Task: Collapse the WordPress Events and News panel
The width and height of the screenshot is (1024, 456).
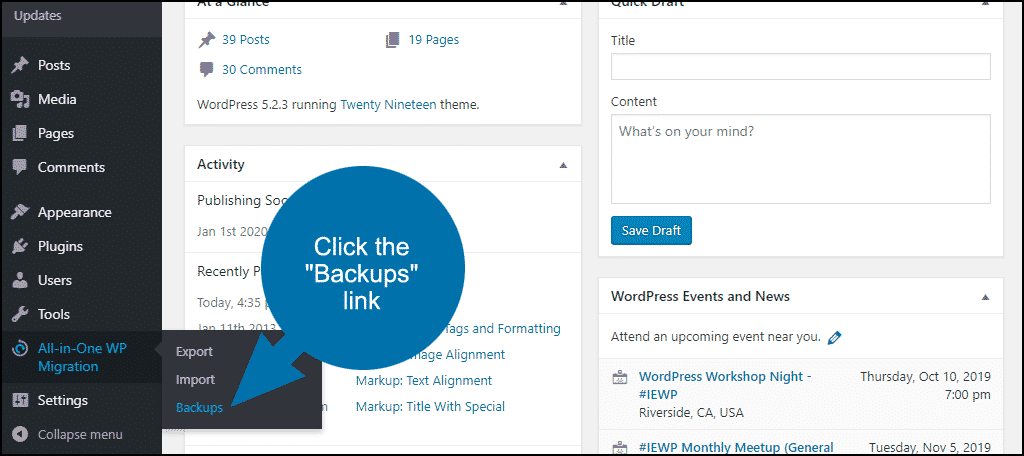Action: pyautogui.click(x=985, y=297)
